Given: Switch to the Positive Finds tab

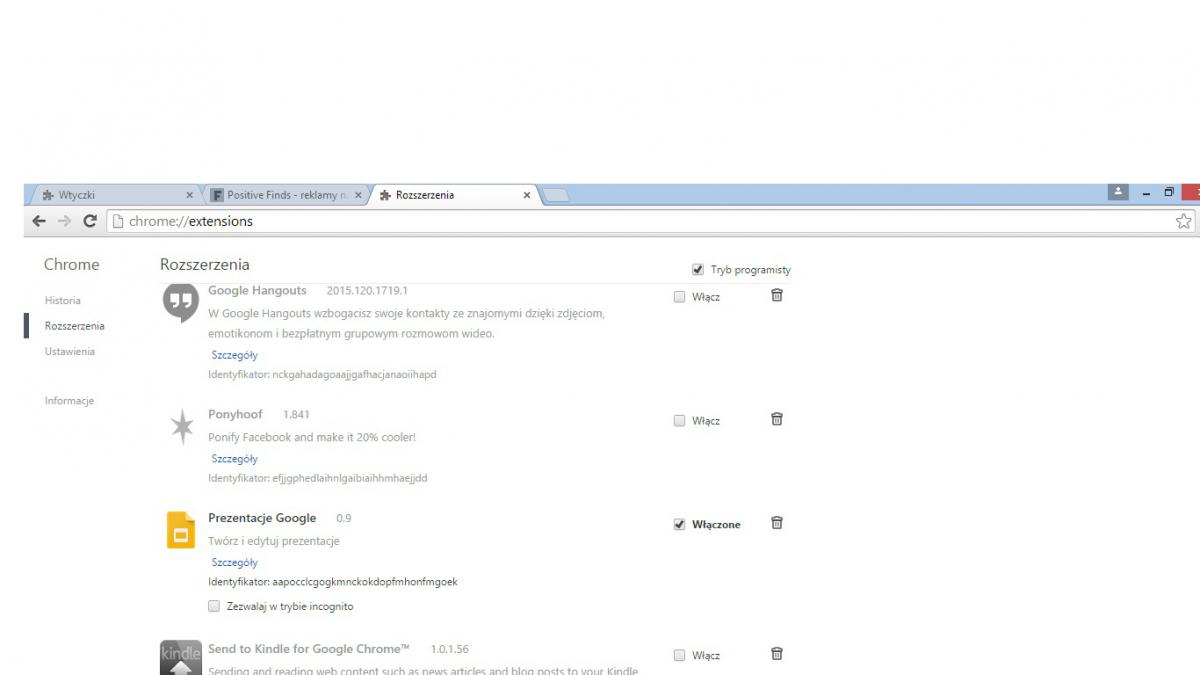Looking at the screenshot, I should (285, 195).
